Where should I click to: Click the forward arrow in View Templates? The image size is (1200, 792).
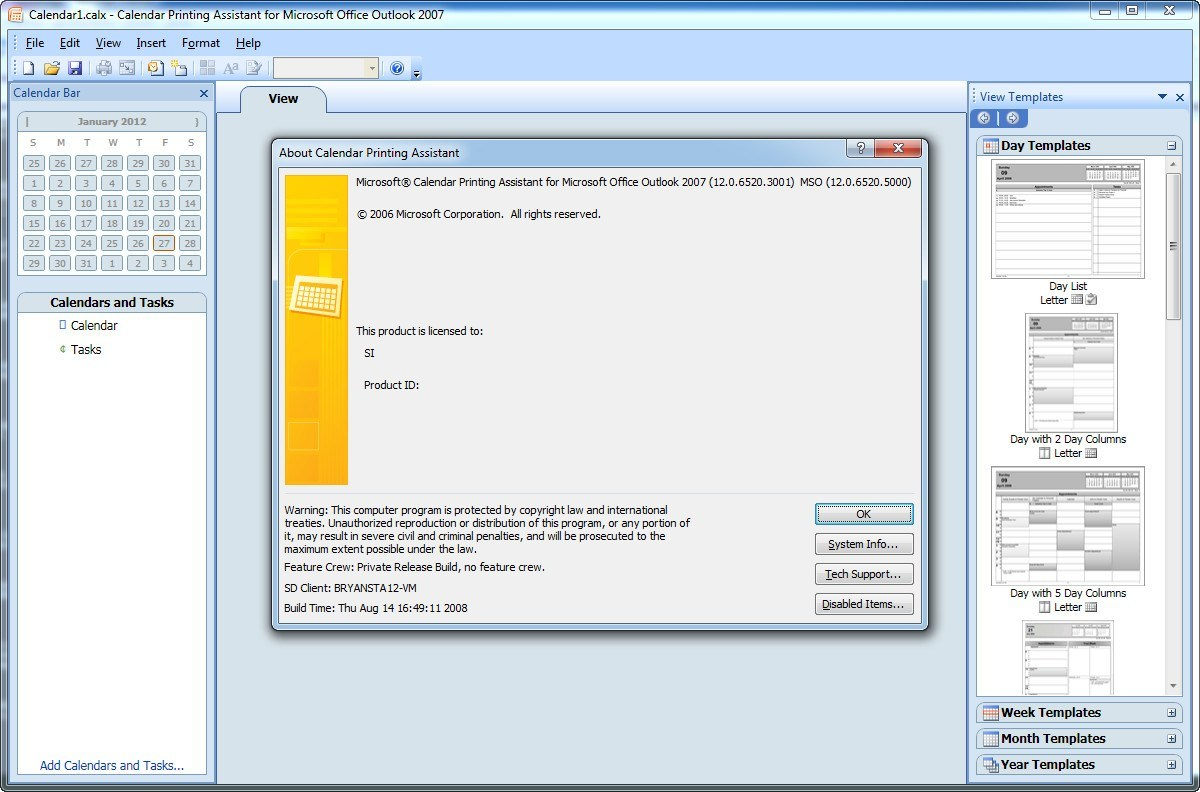(1012, 118)
